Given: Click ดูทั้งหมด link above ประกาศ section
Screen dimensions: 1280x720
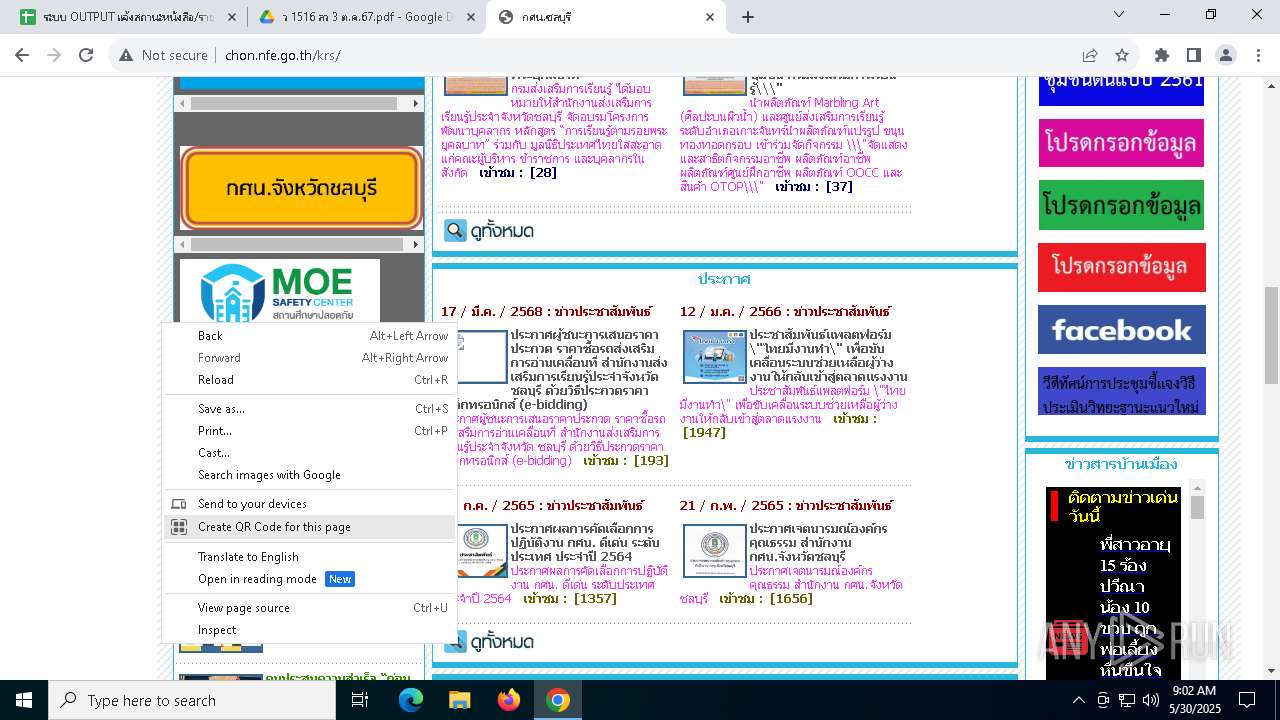Looking at the screenshot, I should point(489,231).
